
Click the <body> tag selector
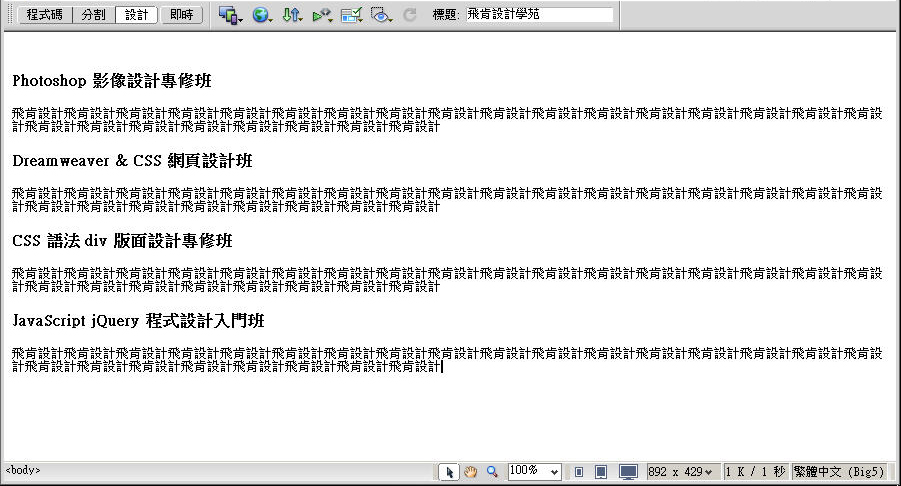tap(23, 470)
